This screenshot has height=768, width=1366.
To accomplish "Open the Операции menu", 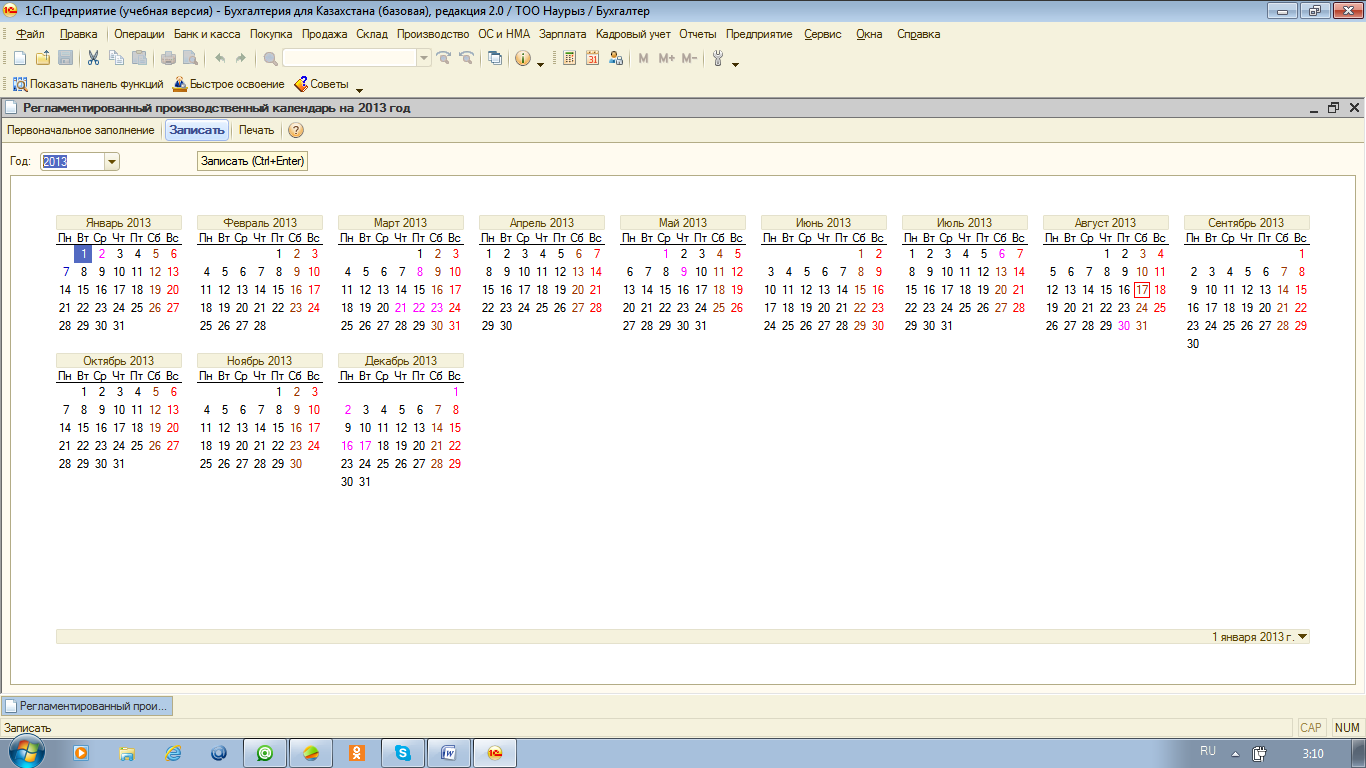I will click(x=139, y=34).
